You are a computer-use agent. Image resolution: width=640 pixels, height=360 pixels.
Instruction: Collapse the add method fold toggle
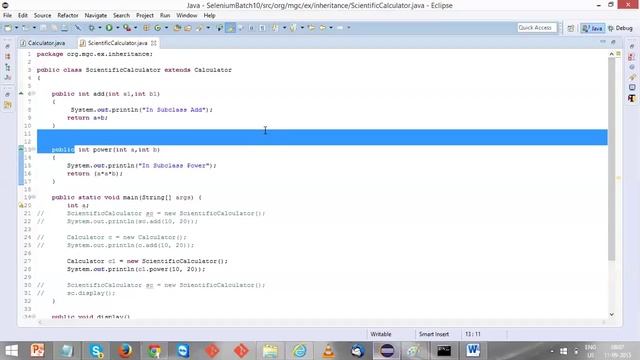pos(33,93)
